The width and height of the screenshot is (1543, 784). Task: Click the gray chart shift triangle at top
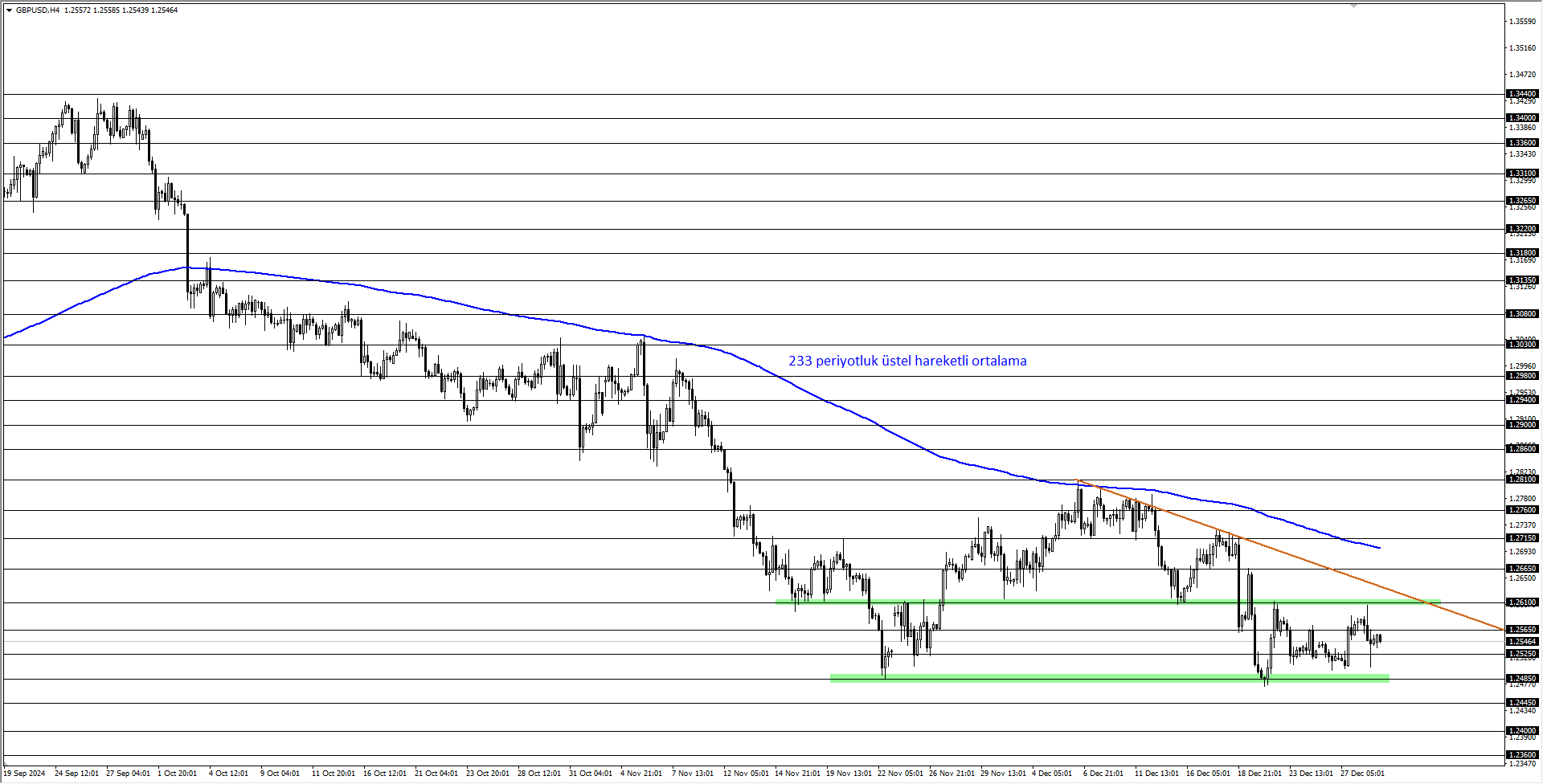1353,6
